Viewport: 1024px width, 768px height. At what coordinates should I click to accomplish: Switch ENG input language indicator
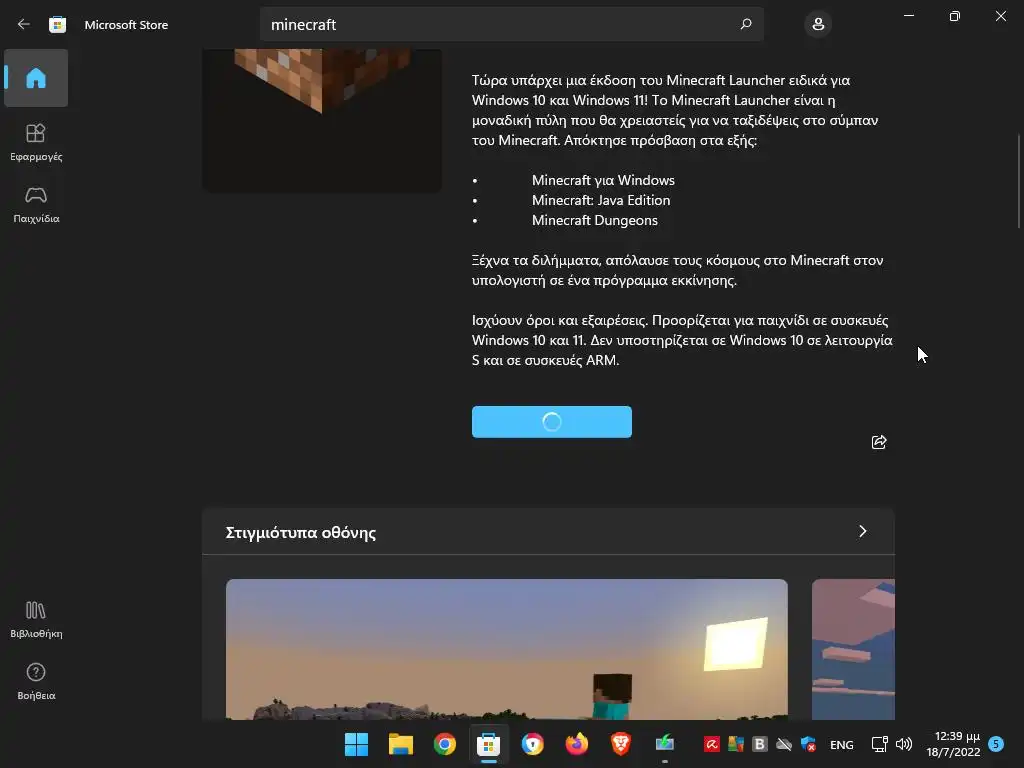click(841, 744)
